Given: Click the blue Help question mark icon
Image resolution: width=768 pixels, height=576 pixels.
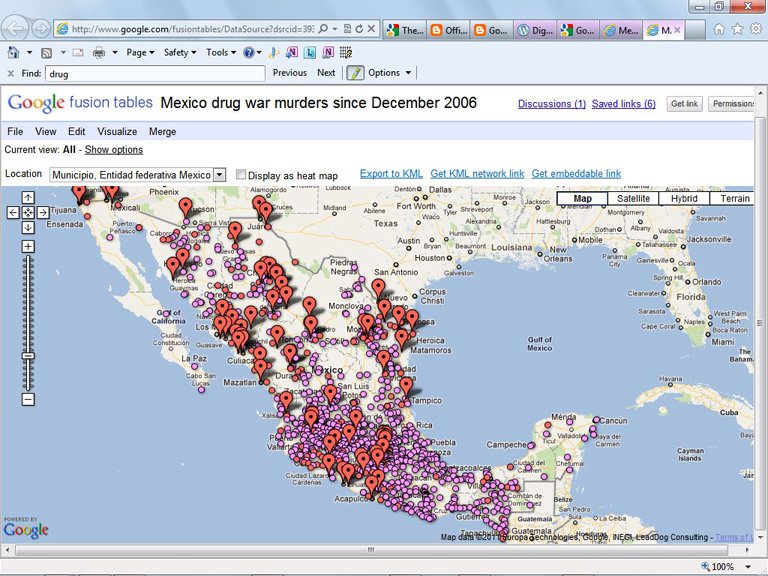Looking at the screenshot, I should [x=249, y=52].
